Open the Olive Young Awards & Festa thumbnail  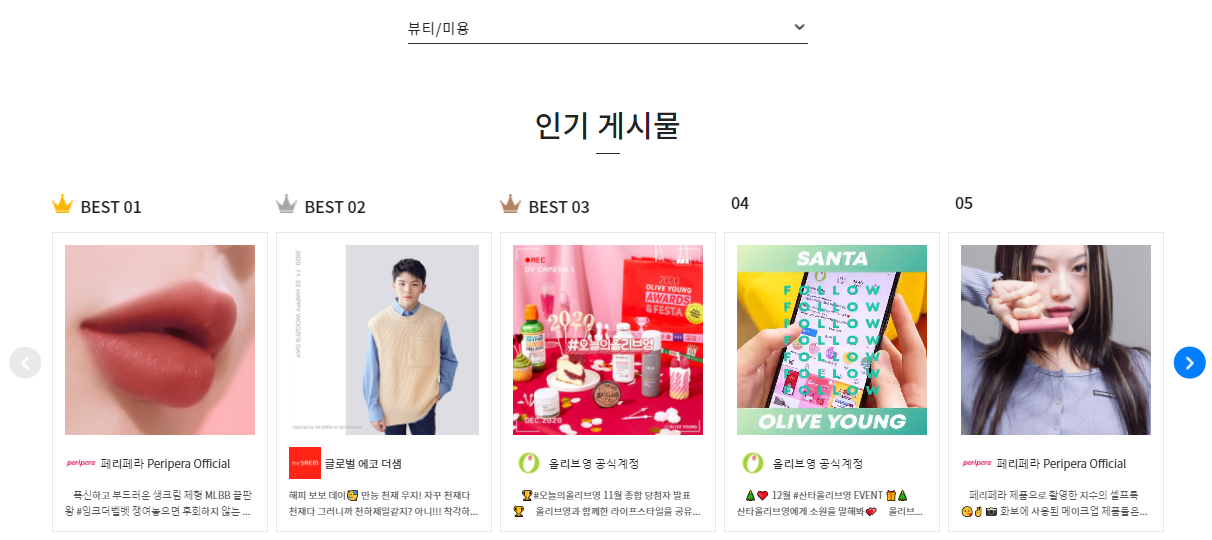(608, 340)
